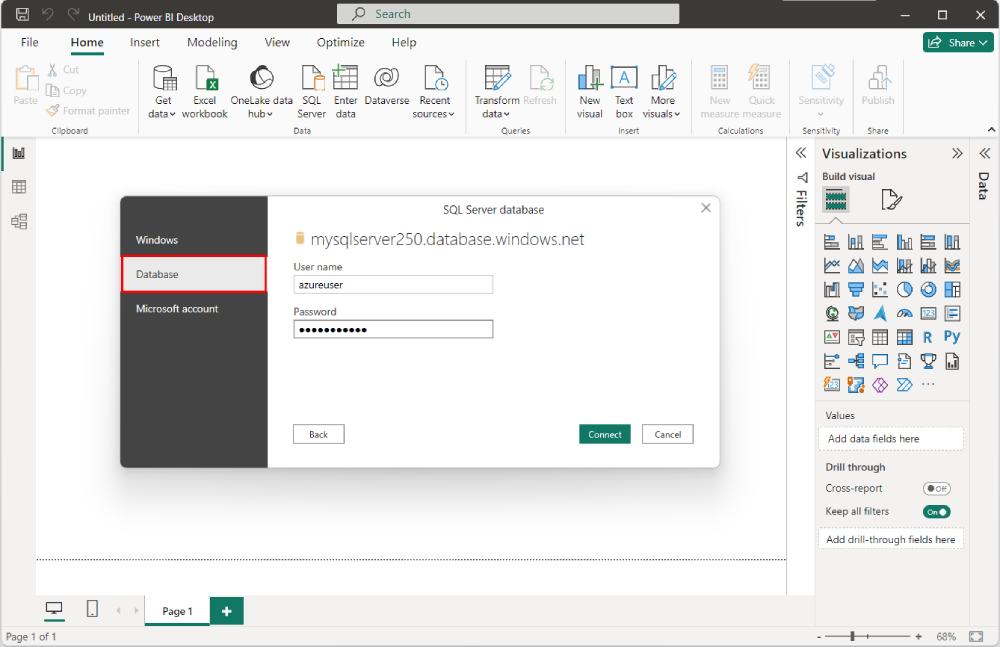The width and height of the screenshot is (1000, 647).
Task: Click the zoom in plus button
Action: (918, 636)
